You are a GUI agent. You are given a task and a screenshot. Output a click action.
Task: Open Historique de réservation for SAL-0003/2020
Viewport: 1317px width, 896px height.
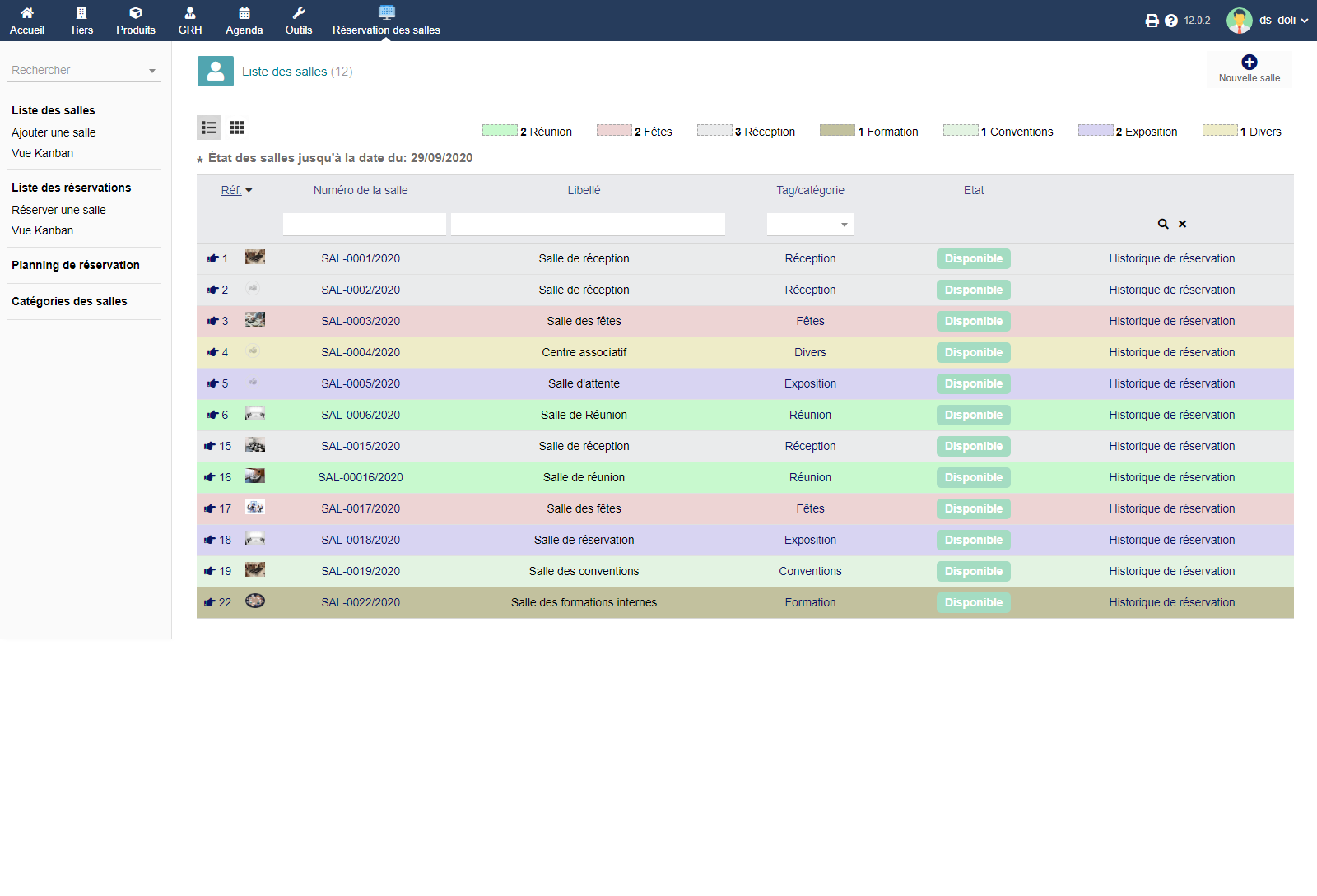pyautogui.click(x=1171, y=321)
